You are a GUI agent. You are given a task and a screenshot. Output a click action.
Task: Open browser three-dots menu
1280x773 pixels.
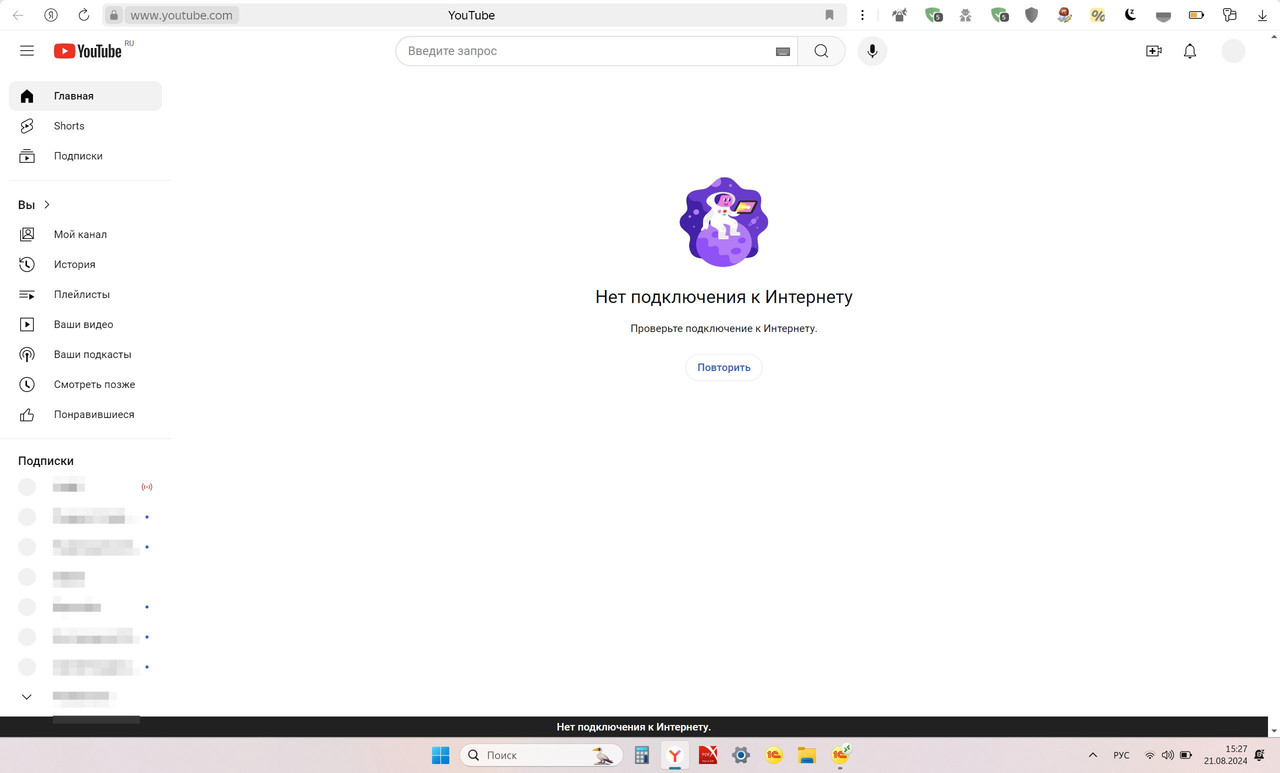(862, 15)
